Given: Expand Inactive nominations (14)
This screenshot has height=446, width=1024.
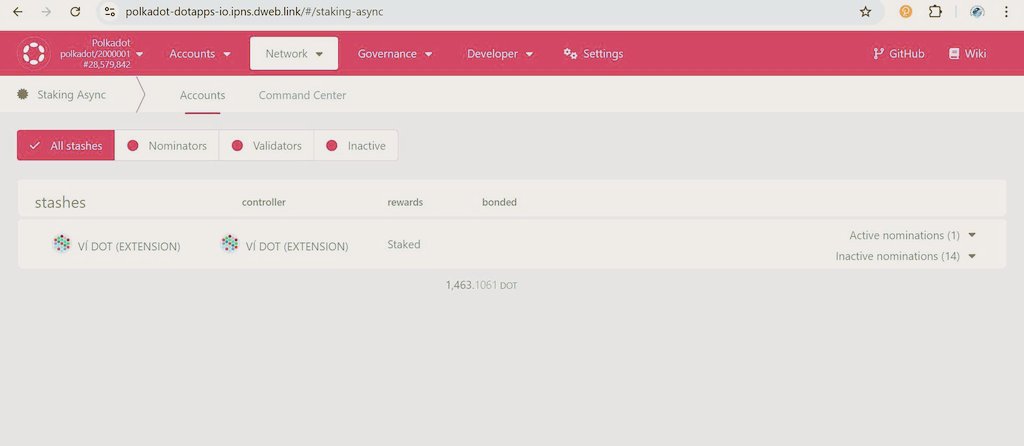Looking at the screenshot, I should (x=906, y=256).
